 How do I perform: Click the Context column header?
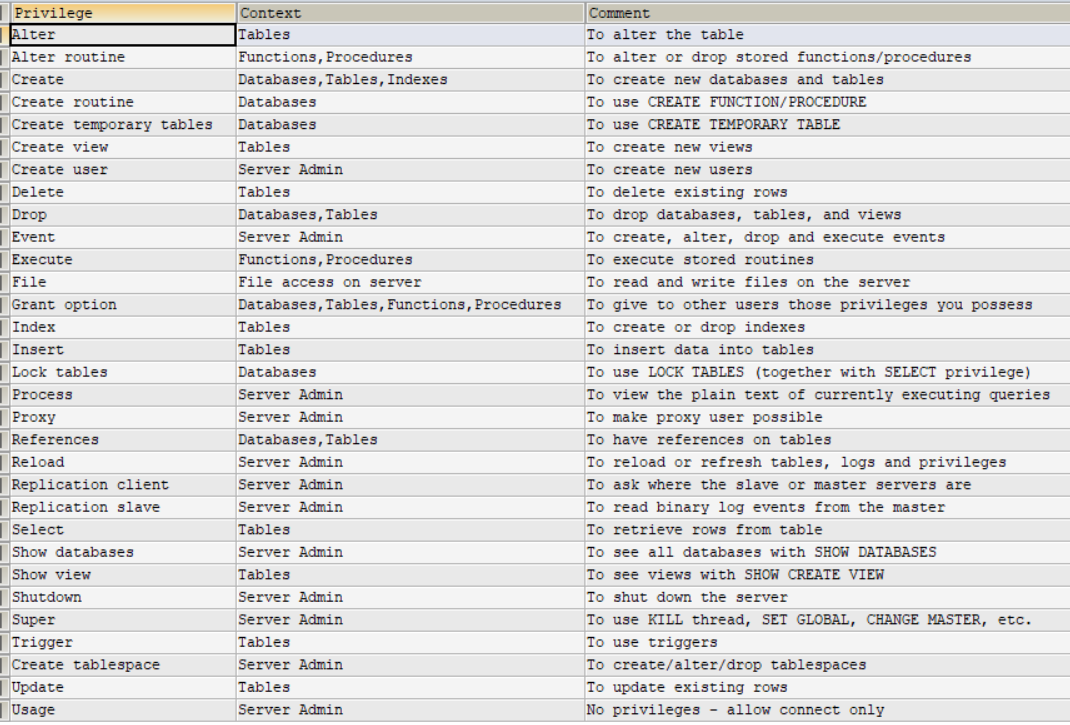coord(410,13)
